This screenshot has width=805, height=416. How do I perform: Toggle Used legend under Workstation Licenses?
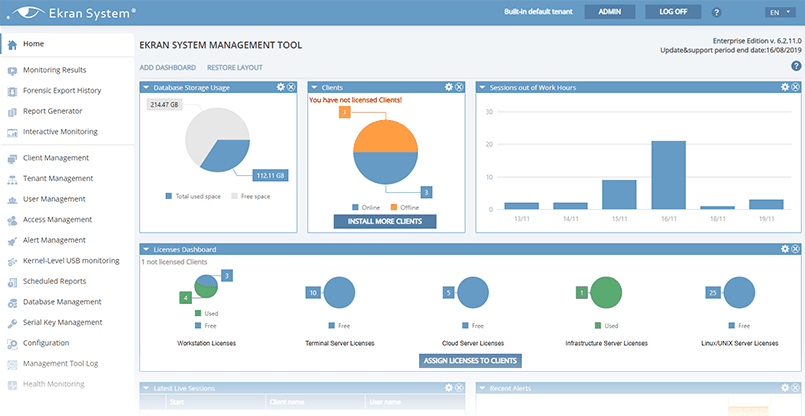pyautogui.click(x=206, y=313)
